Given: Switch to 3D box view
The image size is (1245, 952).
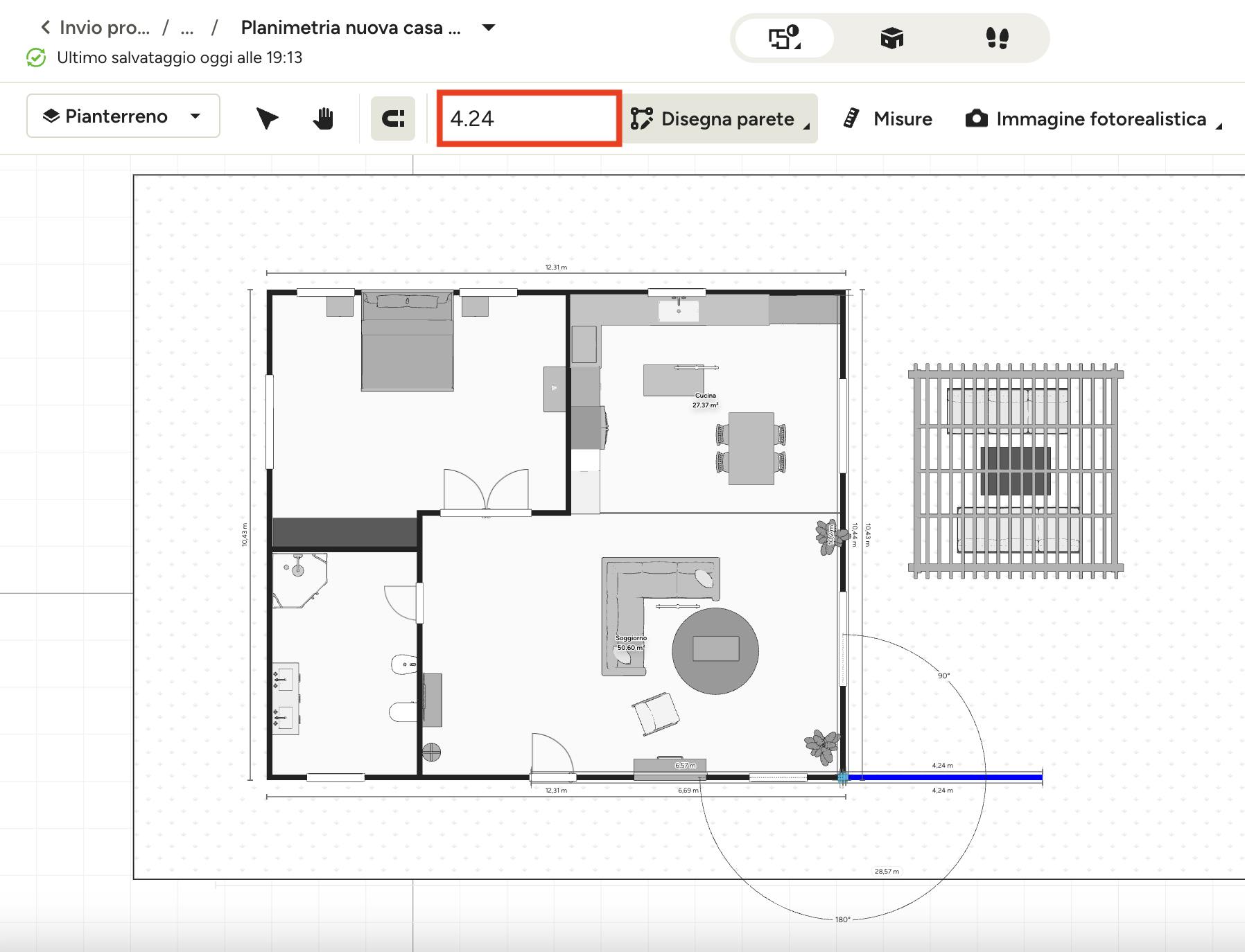Looking at the screenshot, I should tap(891, 37).
